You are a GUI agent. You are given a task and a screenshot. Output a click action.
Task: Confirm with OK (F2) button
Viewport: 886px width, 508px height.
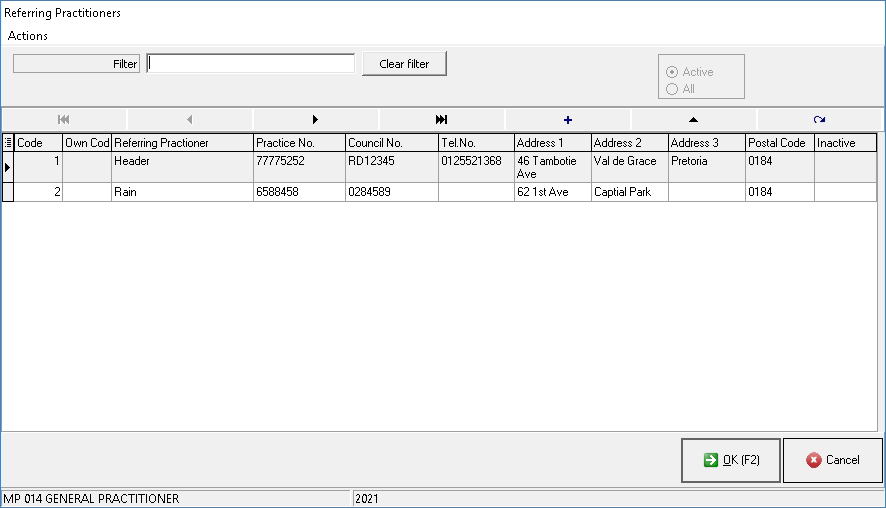click(731, 460)
